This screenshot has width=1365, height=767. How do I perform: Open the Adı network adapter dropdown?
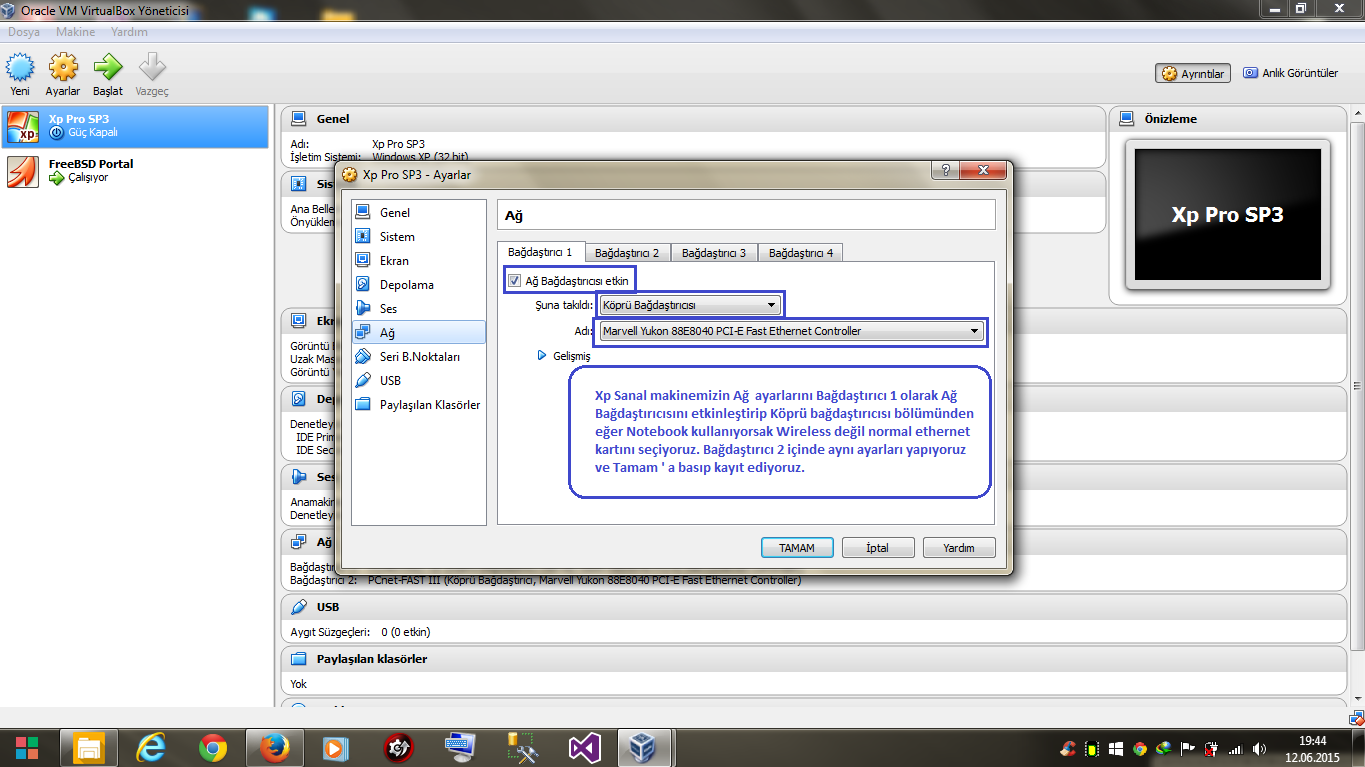pos(792,331)
